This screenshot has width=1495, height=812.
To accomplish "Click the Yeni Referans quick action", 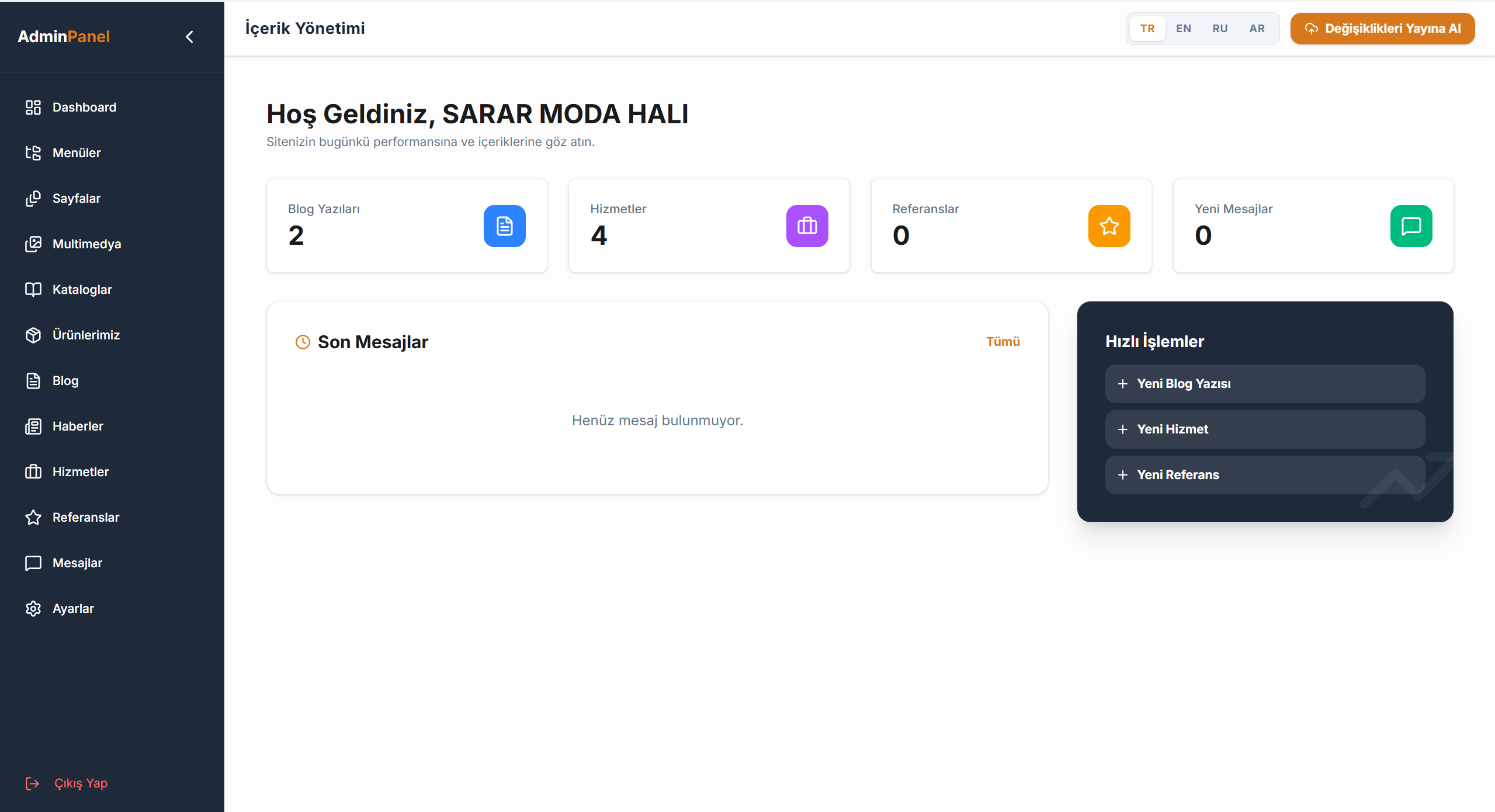I will 1265,475.
